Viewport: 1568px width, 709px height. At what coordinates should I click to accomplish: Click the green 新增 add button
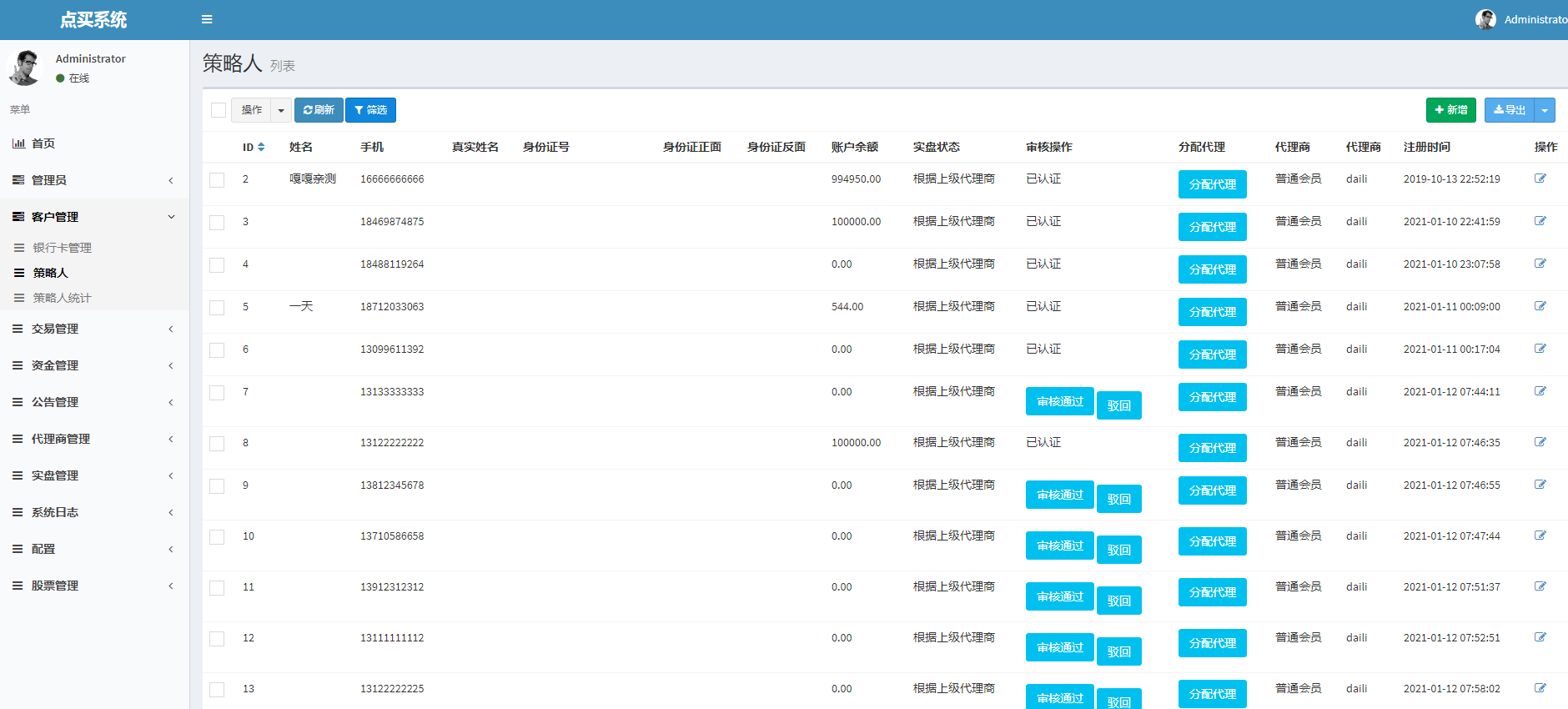point(1450,110)
